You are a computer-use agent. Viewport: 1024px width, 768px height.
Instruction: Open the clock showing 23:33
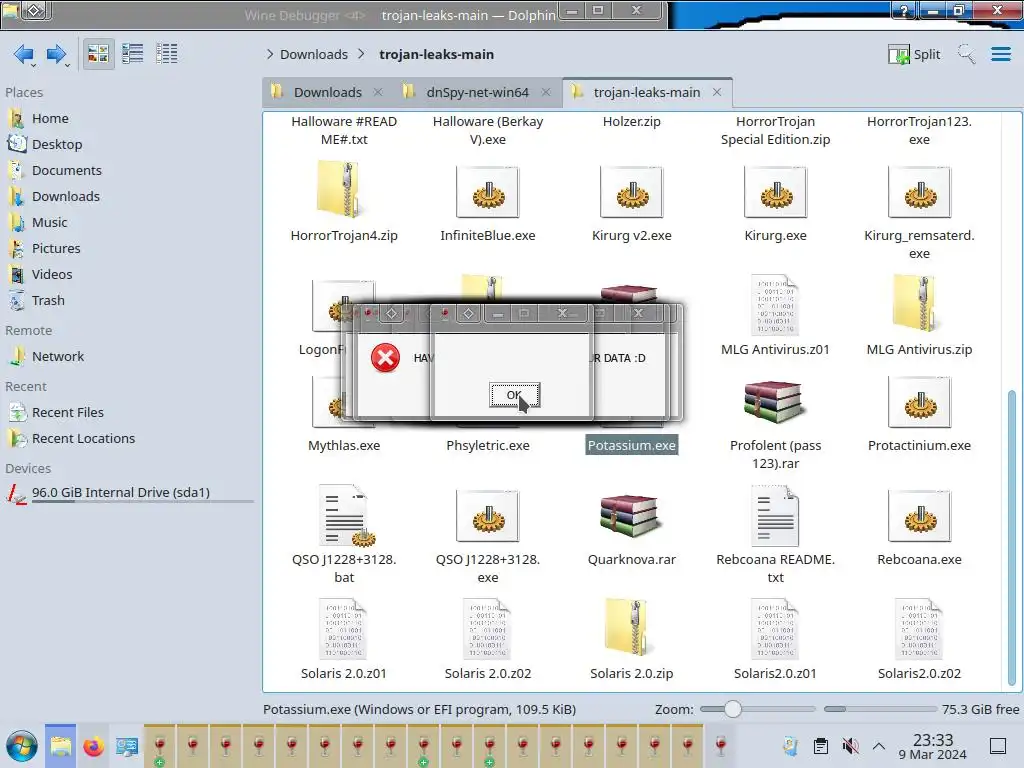pyautogui.click(x=933, y=746)
